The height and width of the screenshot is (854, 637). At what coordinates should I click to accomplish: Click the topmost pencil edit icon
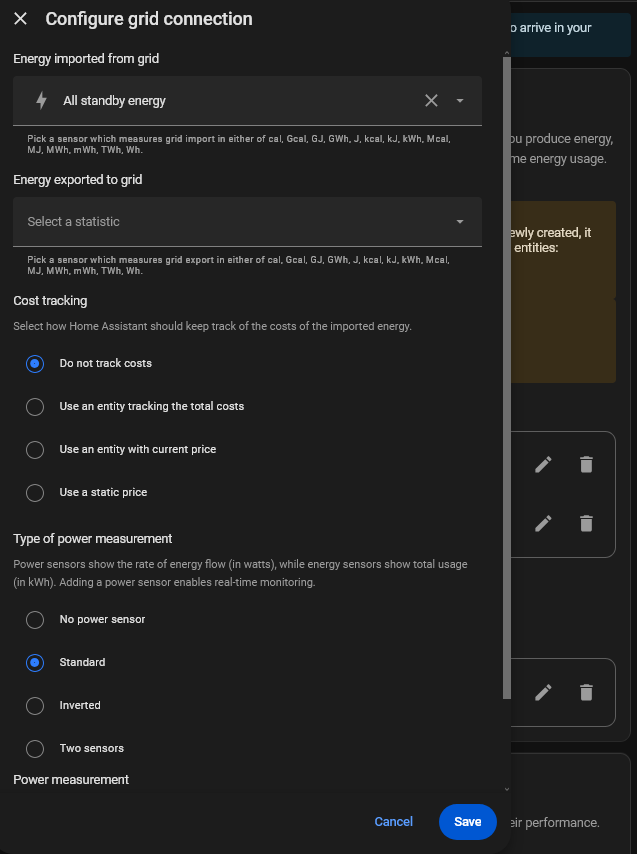point(543,464)
